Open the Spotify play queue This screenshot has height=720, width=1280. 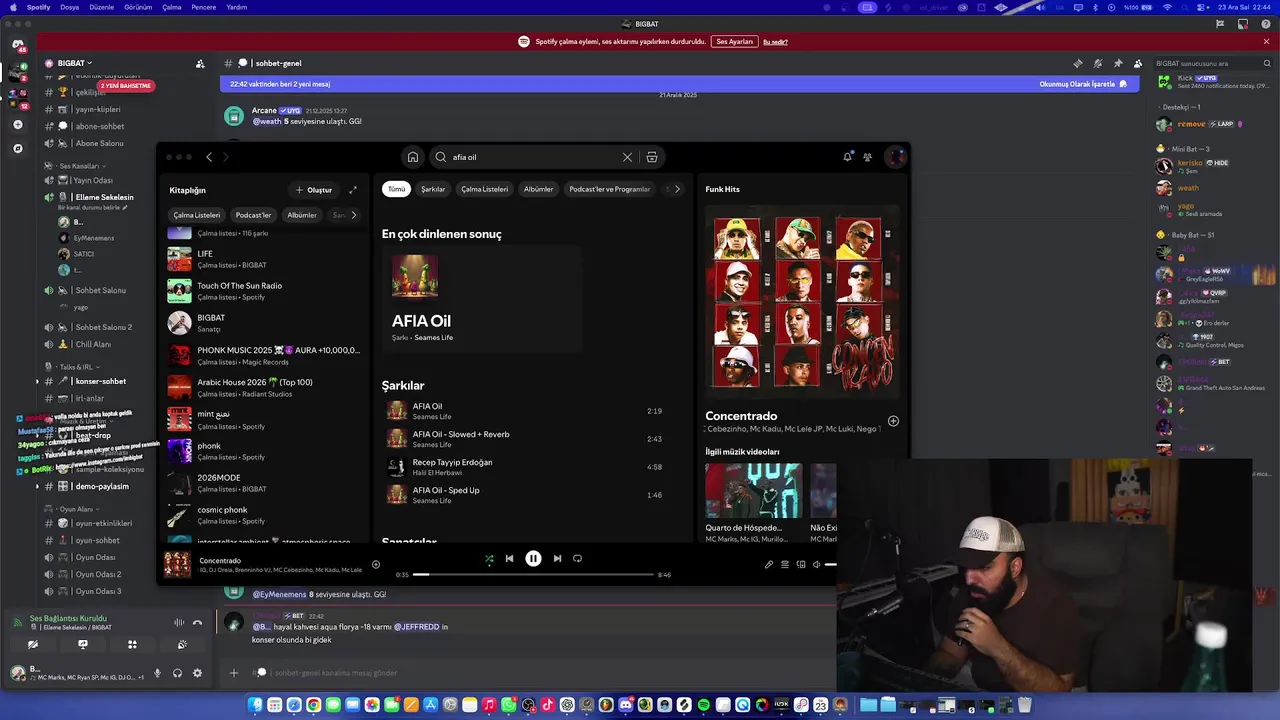(x=785, y=564)
